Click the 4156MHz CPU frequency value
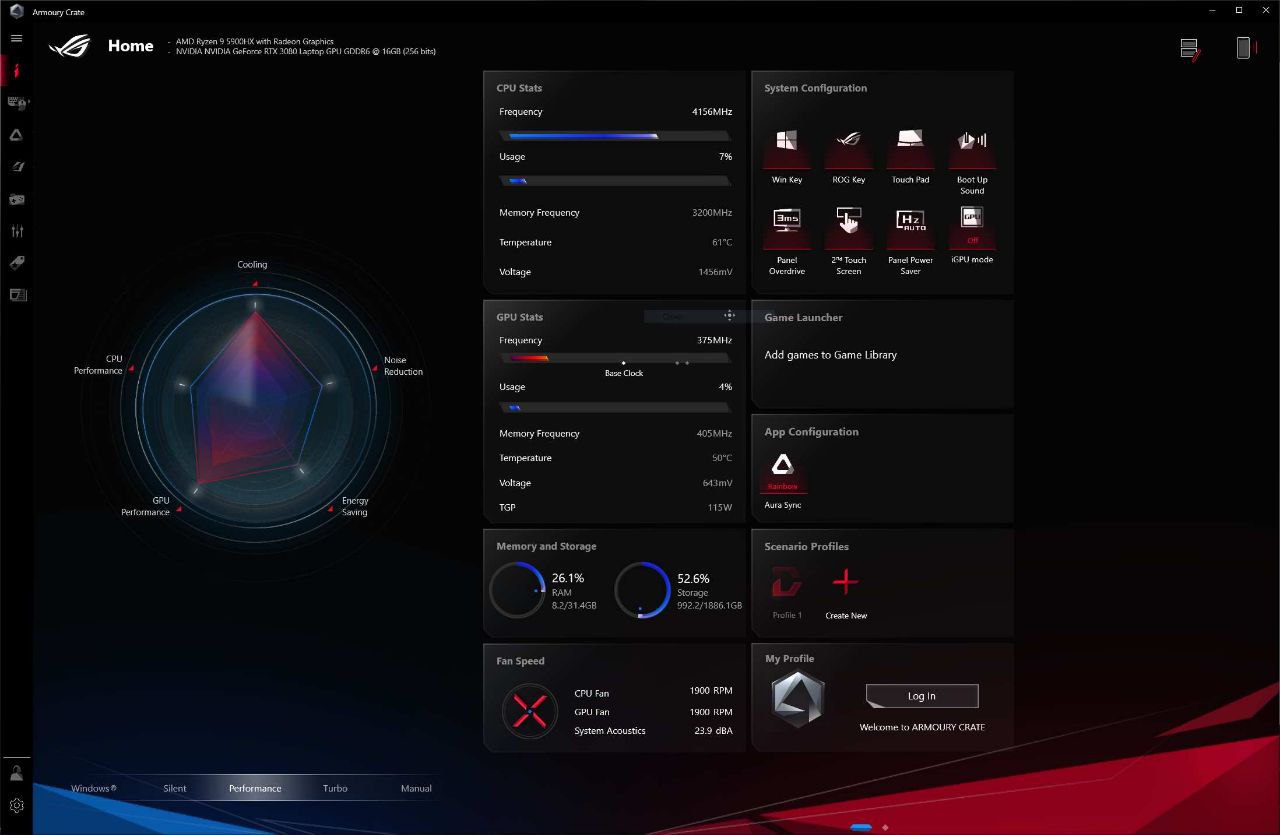Screen dimensions: 1280x835 712,112
